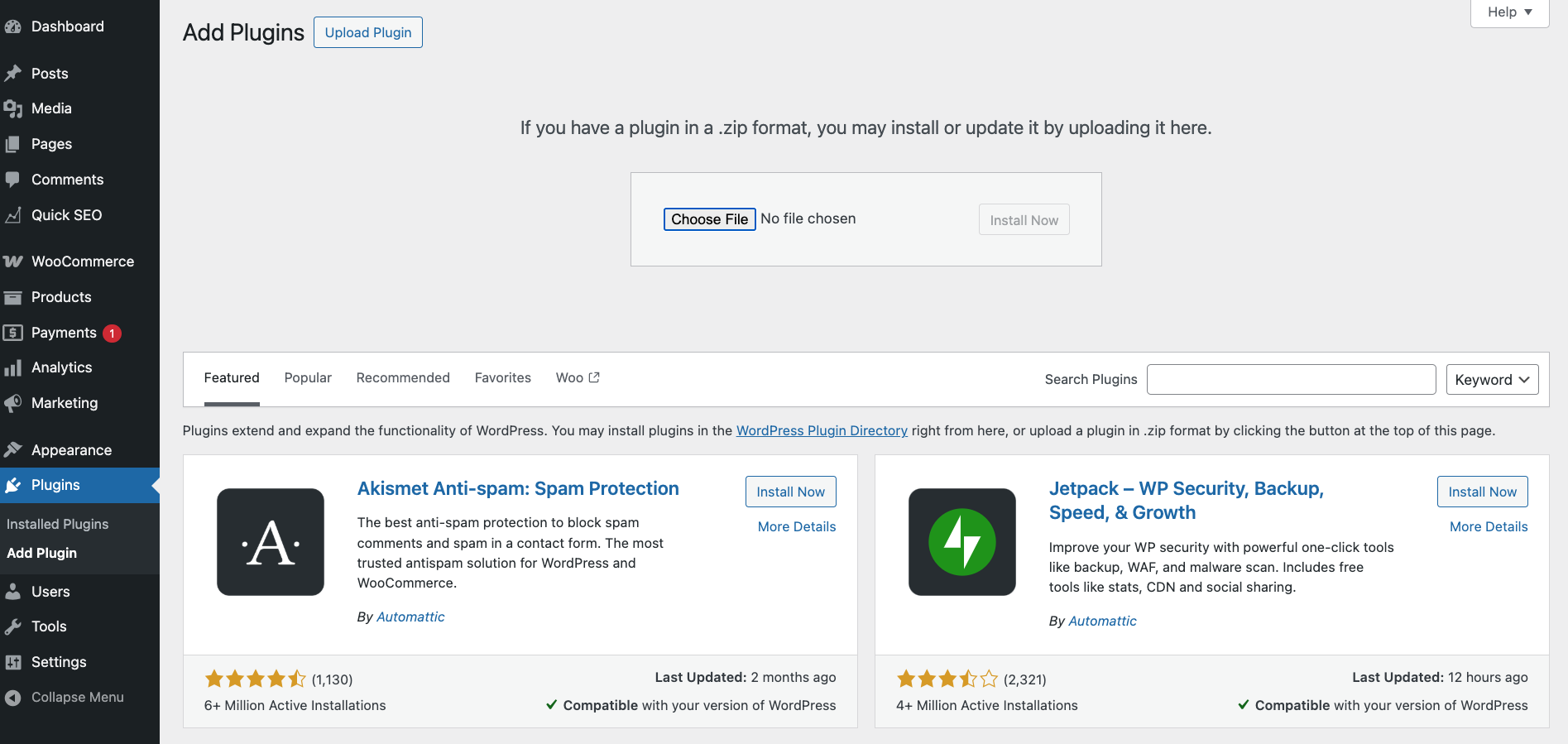Image resolution: width=1568 pixels, height=744 pixels.
Task: Click Automattic author link under Akismet
Action: 410,617
